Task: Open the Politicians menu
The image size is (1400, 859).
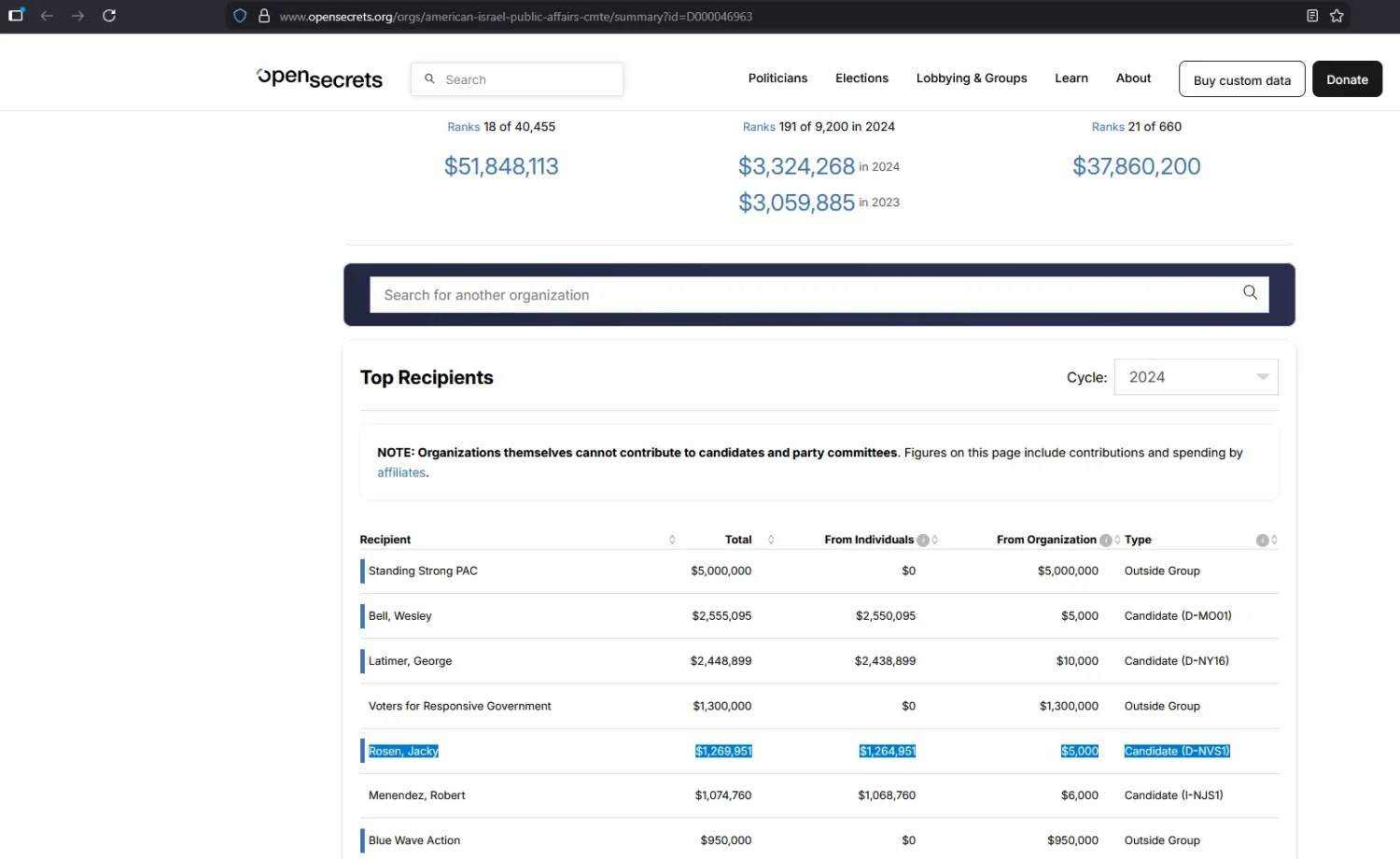Action: [x=777, y=78]
